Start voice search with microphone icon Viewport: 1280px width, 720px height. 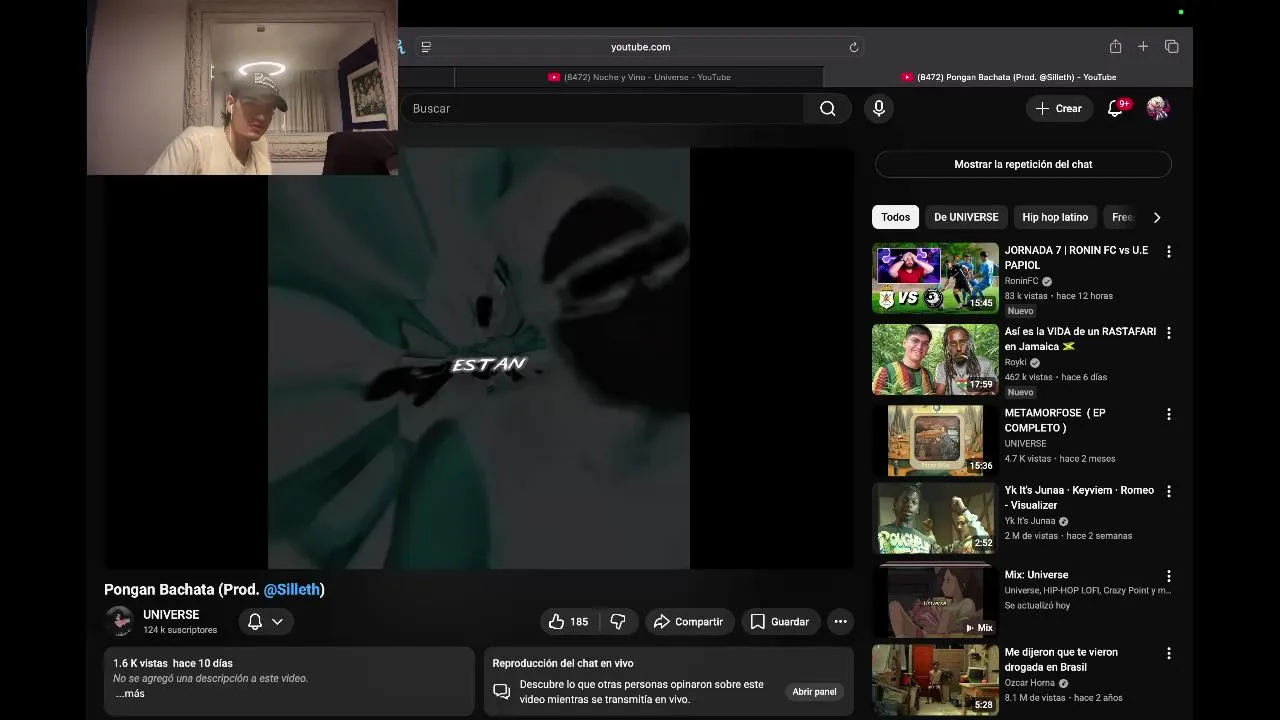[879, 108]
